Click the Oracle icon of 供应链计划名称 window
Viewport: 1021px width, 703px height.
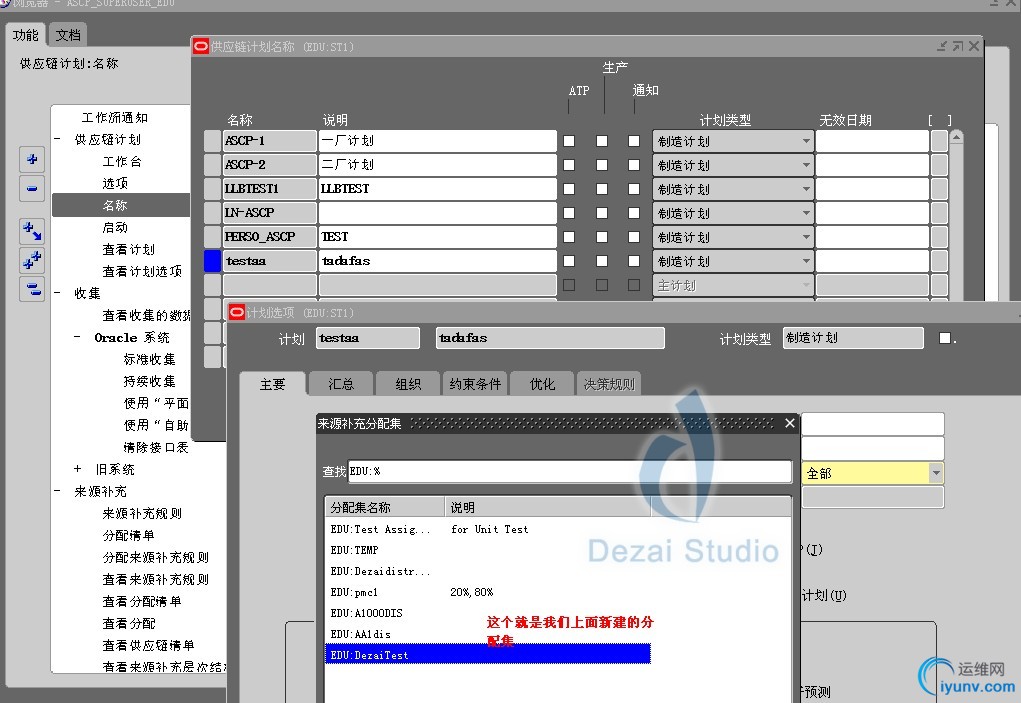(201, 46)
